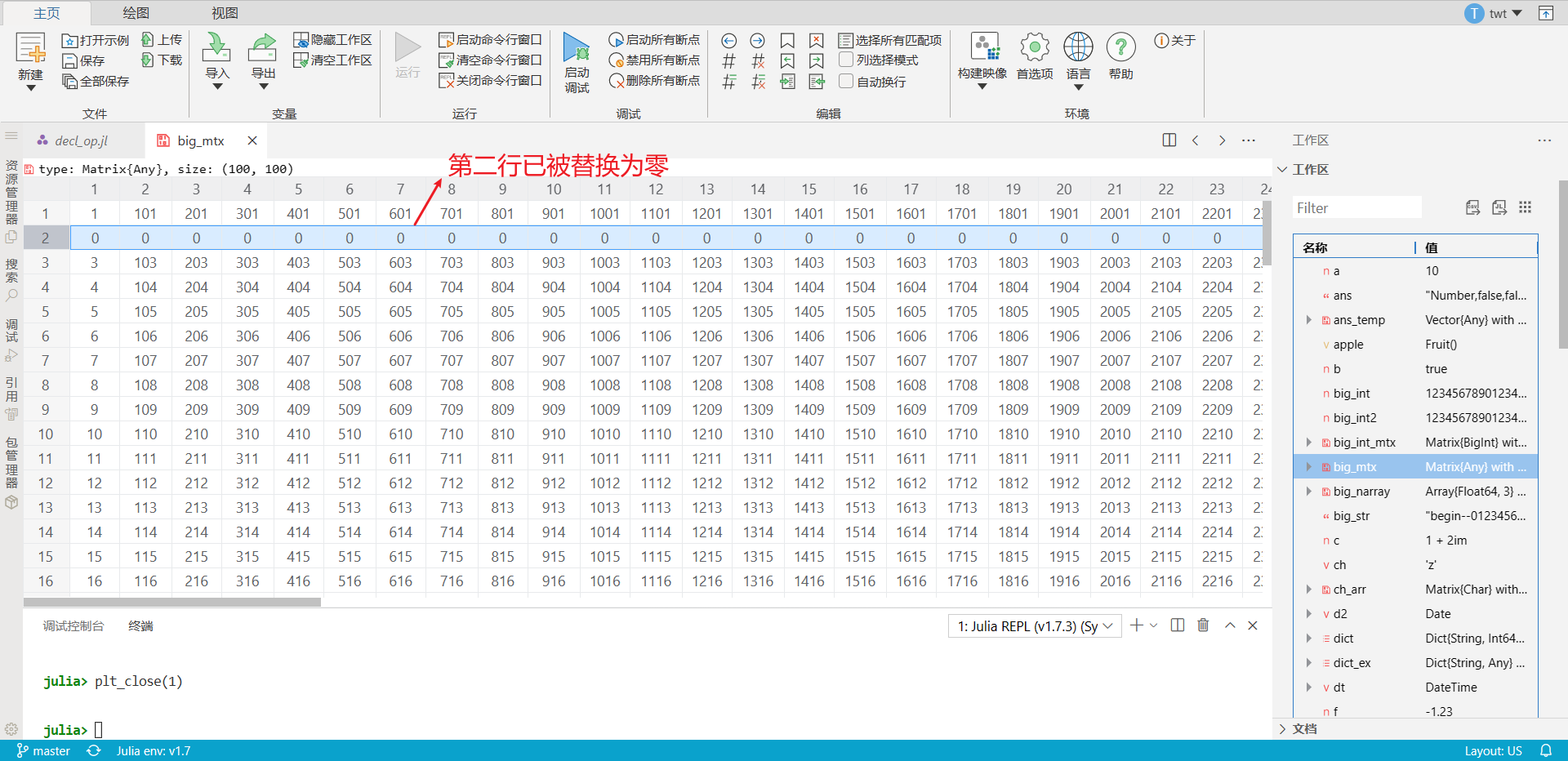Open 首选项 (Preferences)
The height and width of the screenshot is (761, 1568).
(x=1035, y=56)
